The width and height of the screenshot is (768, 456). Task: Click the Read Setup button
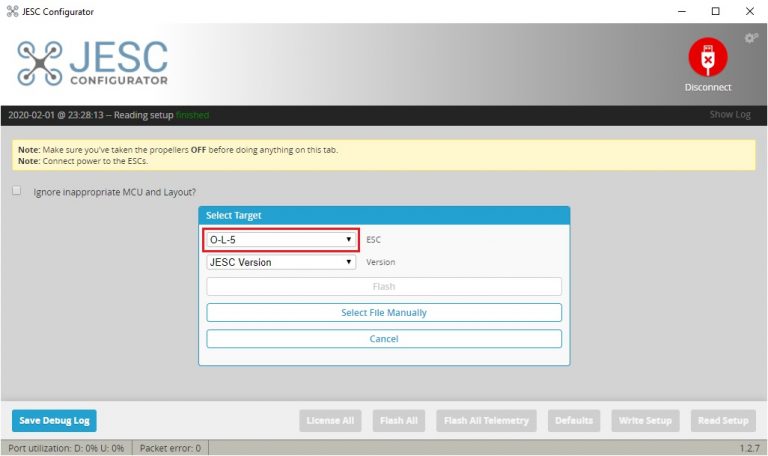723,420
